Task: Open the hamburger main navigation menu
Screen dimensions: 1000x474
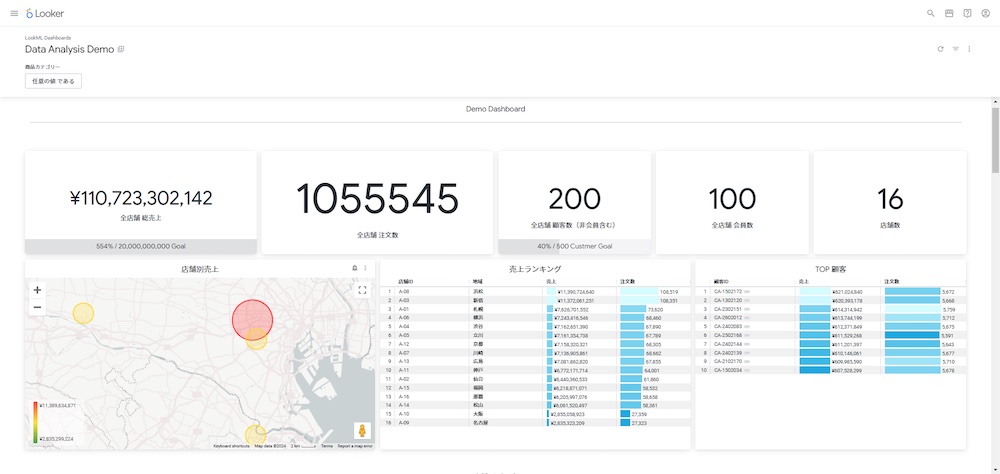Action: [13, 13]
